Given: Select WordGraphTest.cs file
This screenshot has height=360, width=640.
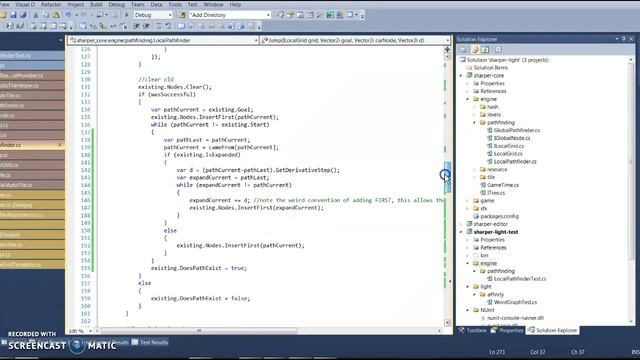Looking at the screenshot, I should [x=515, y=302].
